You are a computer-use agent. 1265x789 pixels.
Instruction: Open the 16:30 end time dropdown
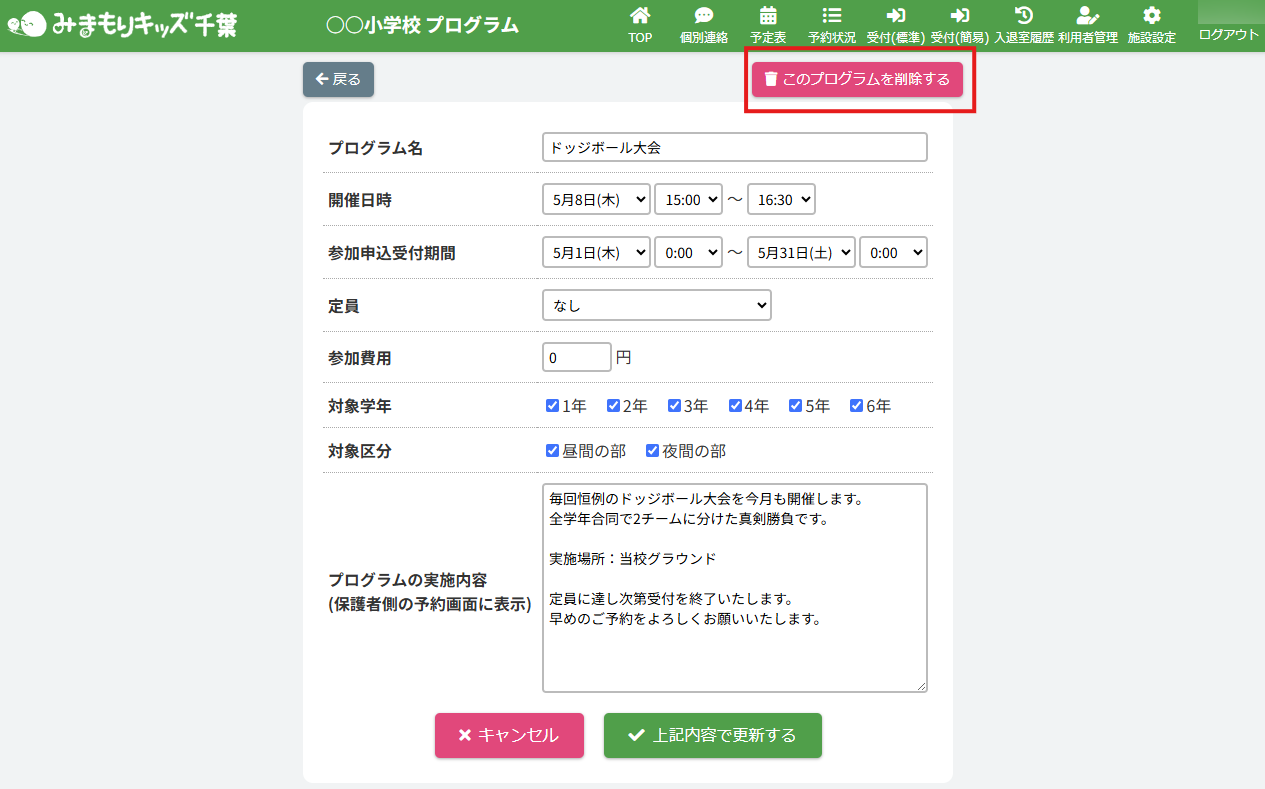(x=781, y=199)
